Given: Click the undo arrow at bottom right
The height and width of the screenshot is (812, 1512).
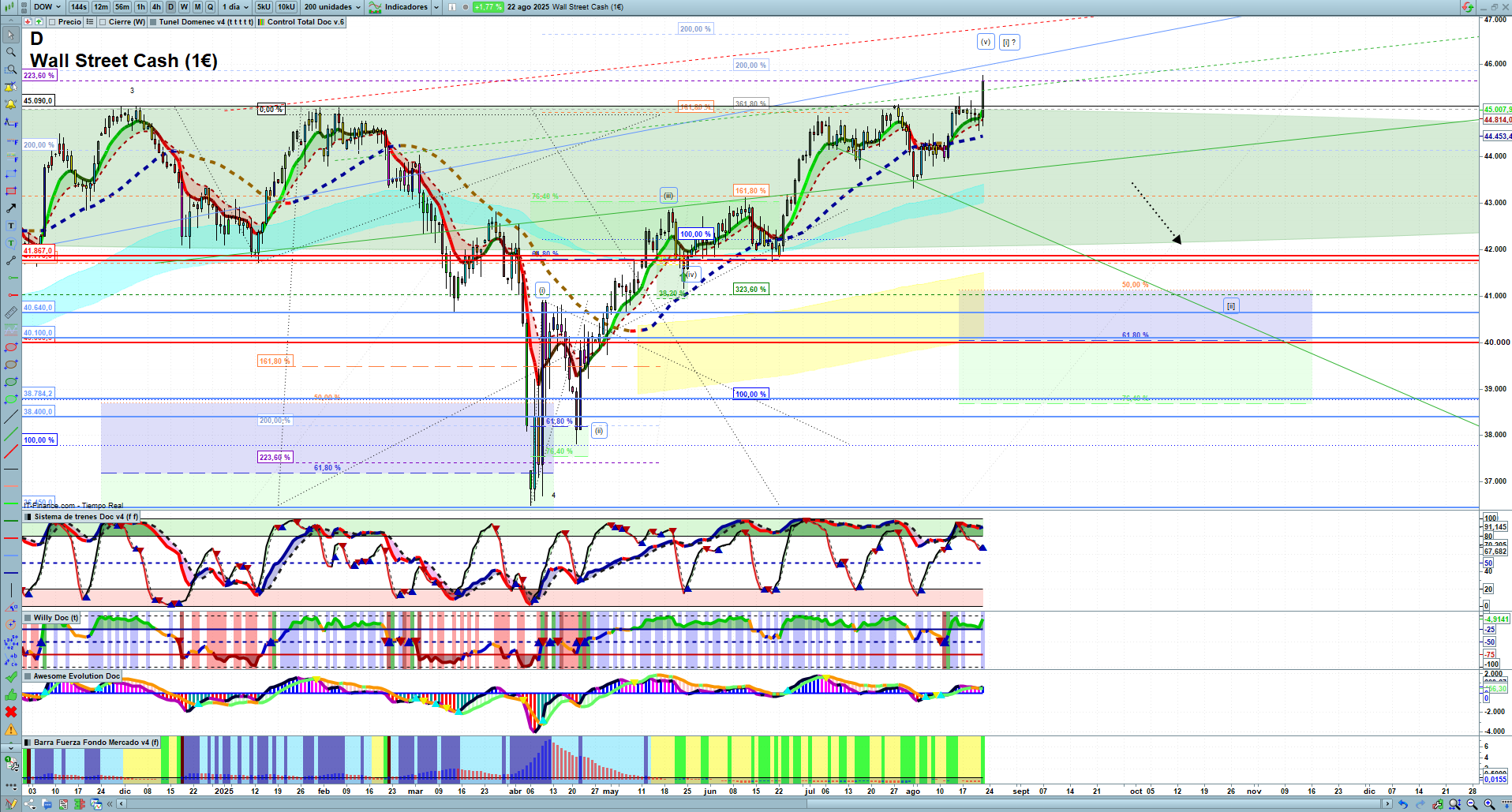Looking at the screenshot, I should [1402, 804].
